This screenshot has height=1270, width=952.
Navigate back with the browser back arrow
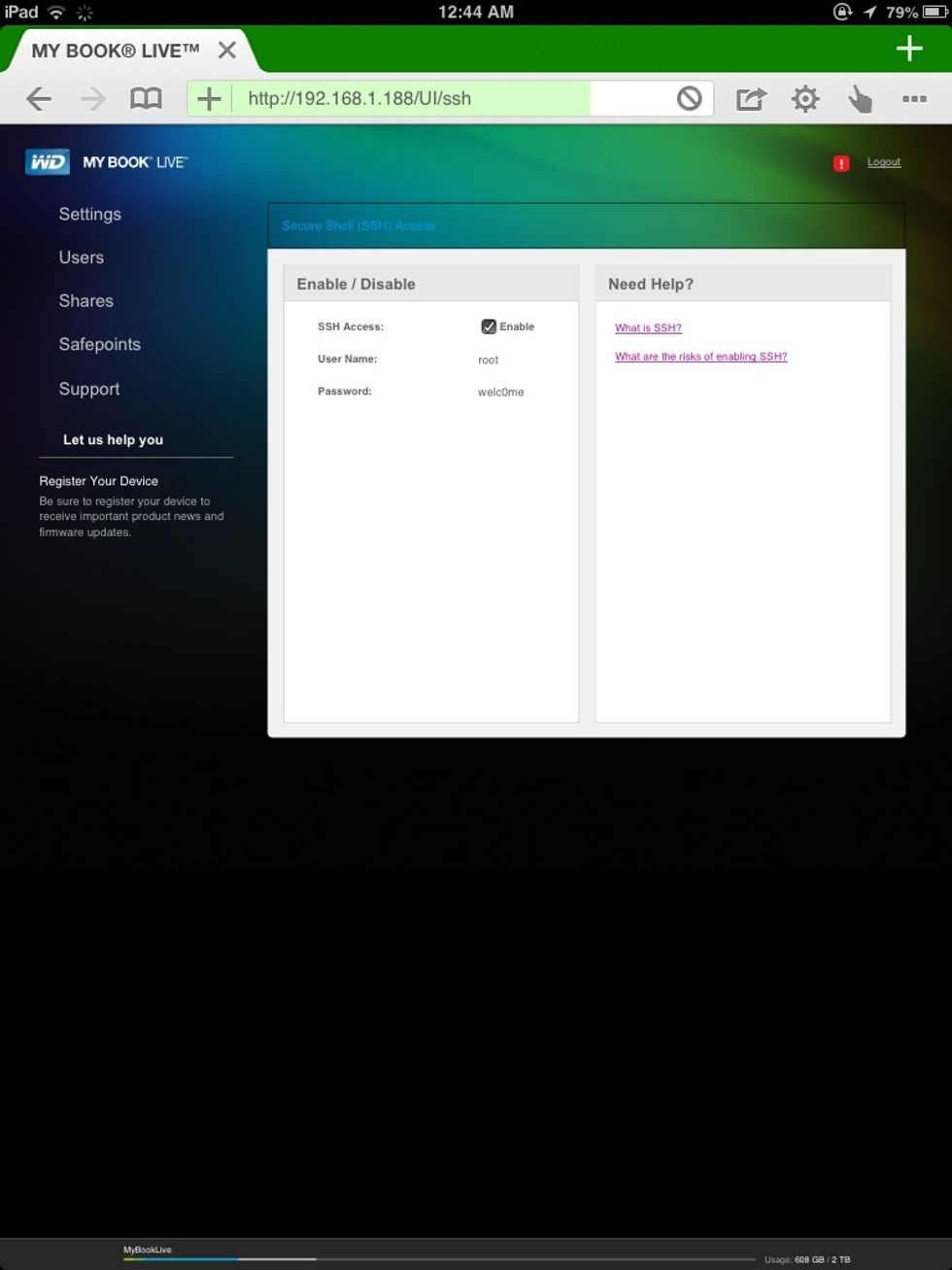point(39,98)
